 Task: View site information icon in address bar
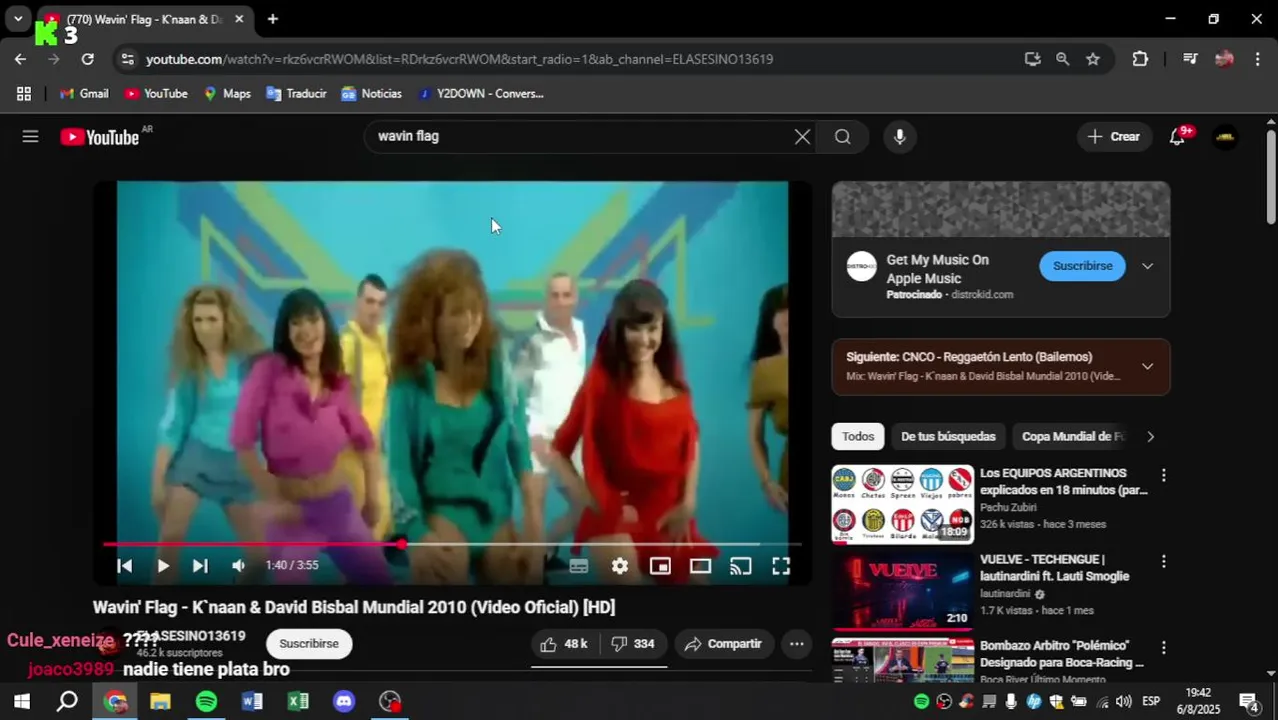click(x=127, y=59)
